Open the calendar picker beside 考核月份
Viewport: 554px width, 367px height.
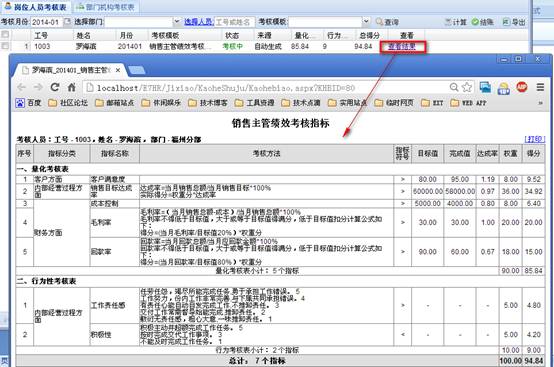67,22
